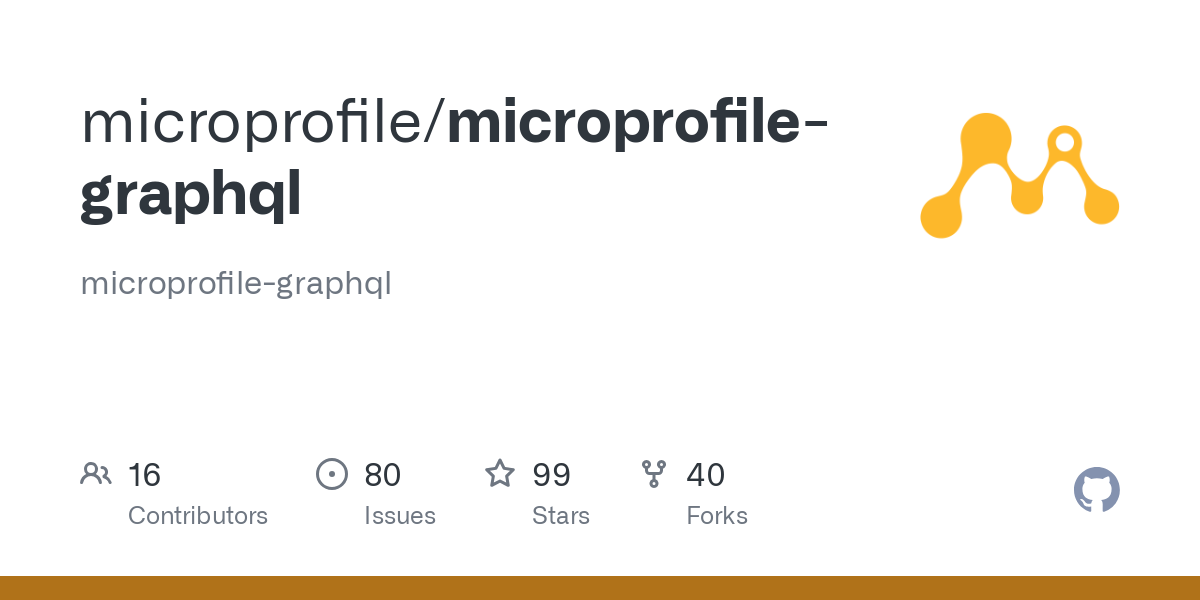Screen dimensions: 1200x600
Task: Click the issues circle icon
Action: 332,474
